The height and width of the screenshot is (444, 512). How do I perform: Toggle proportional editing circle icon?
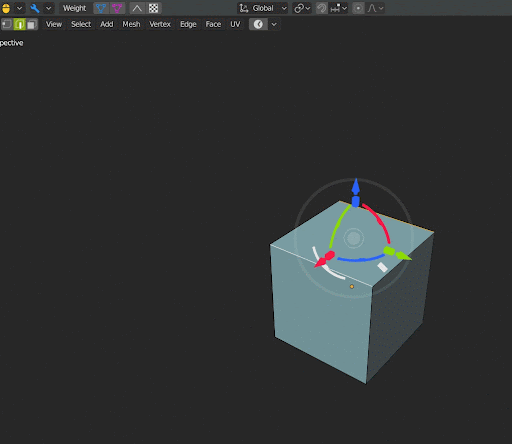tap(358, 8)
